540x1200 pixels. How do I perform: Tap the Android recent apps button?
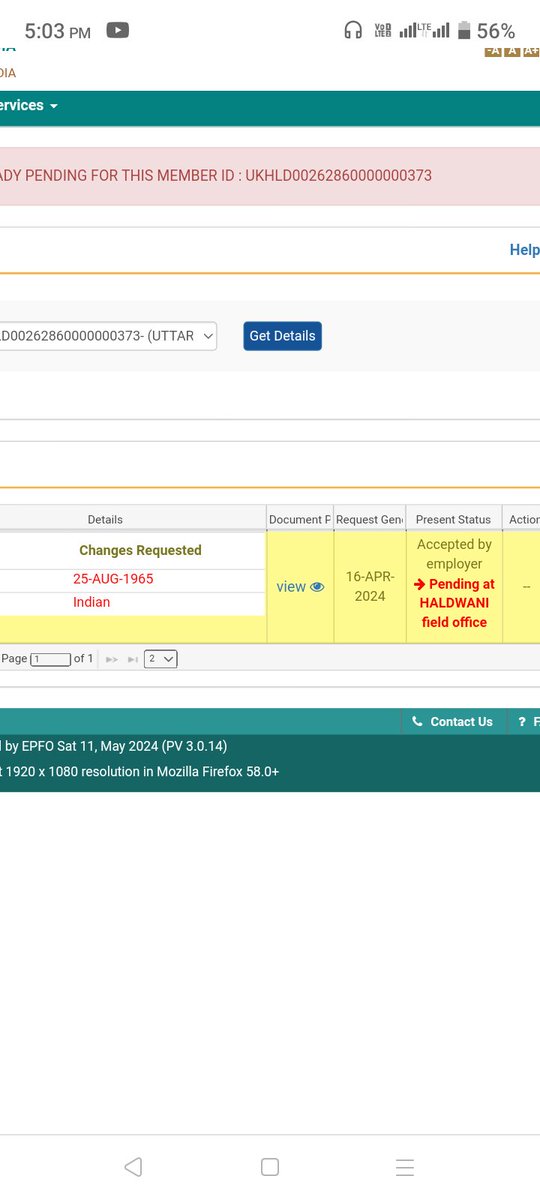click(404, 1167)
